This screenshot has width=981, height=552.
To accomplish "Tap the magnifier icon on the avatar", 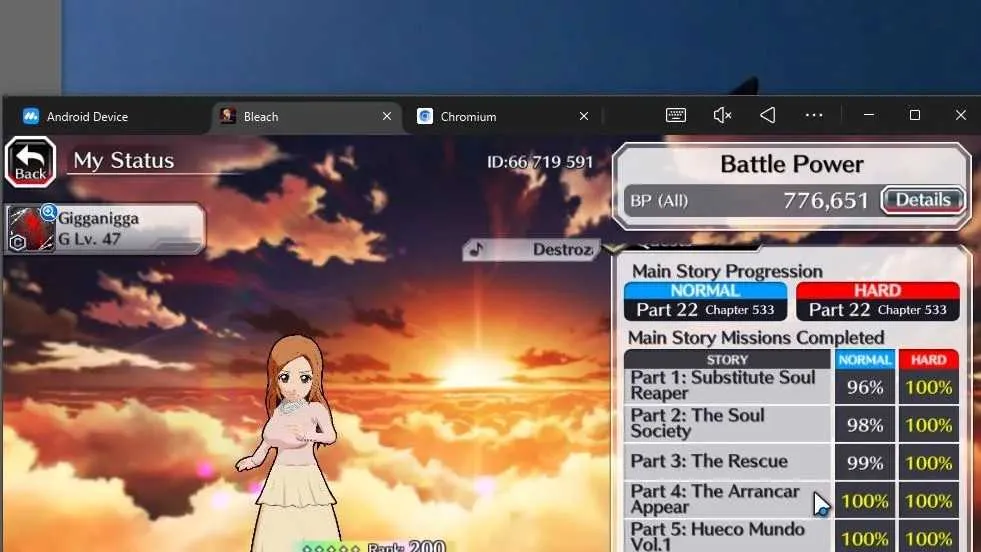I will (x=48, y=213).
